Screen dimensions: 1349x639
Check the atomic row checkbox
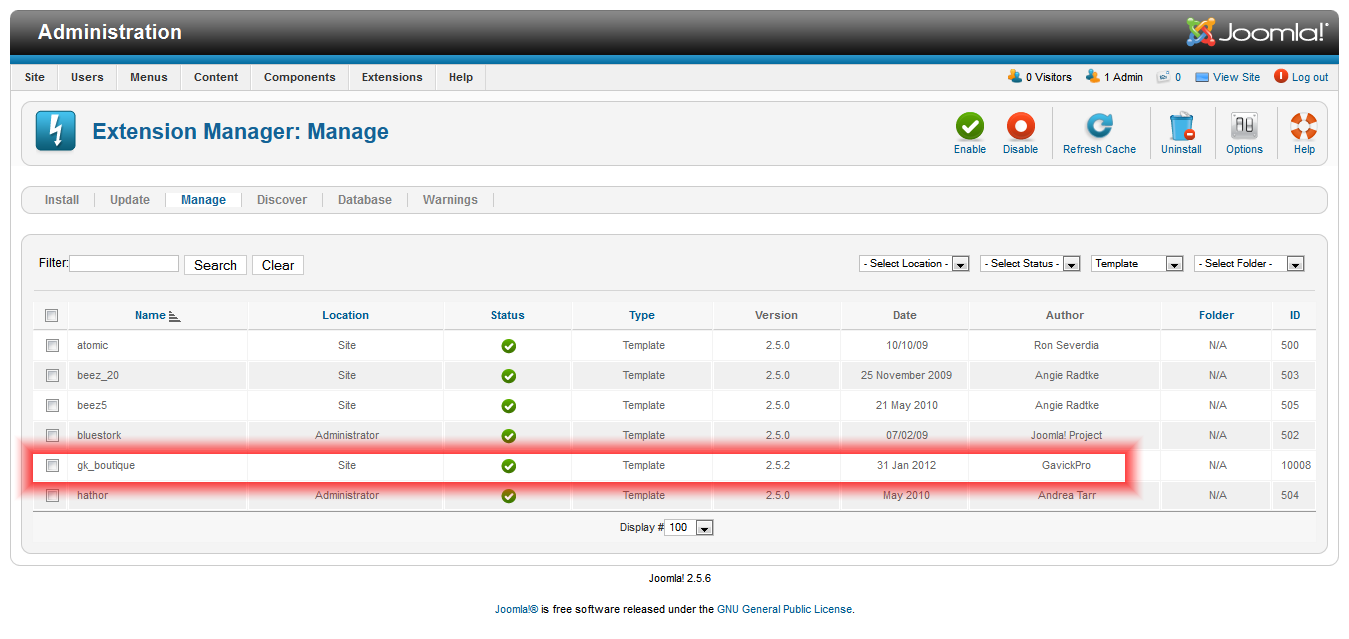(x=52, y=345)
